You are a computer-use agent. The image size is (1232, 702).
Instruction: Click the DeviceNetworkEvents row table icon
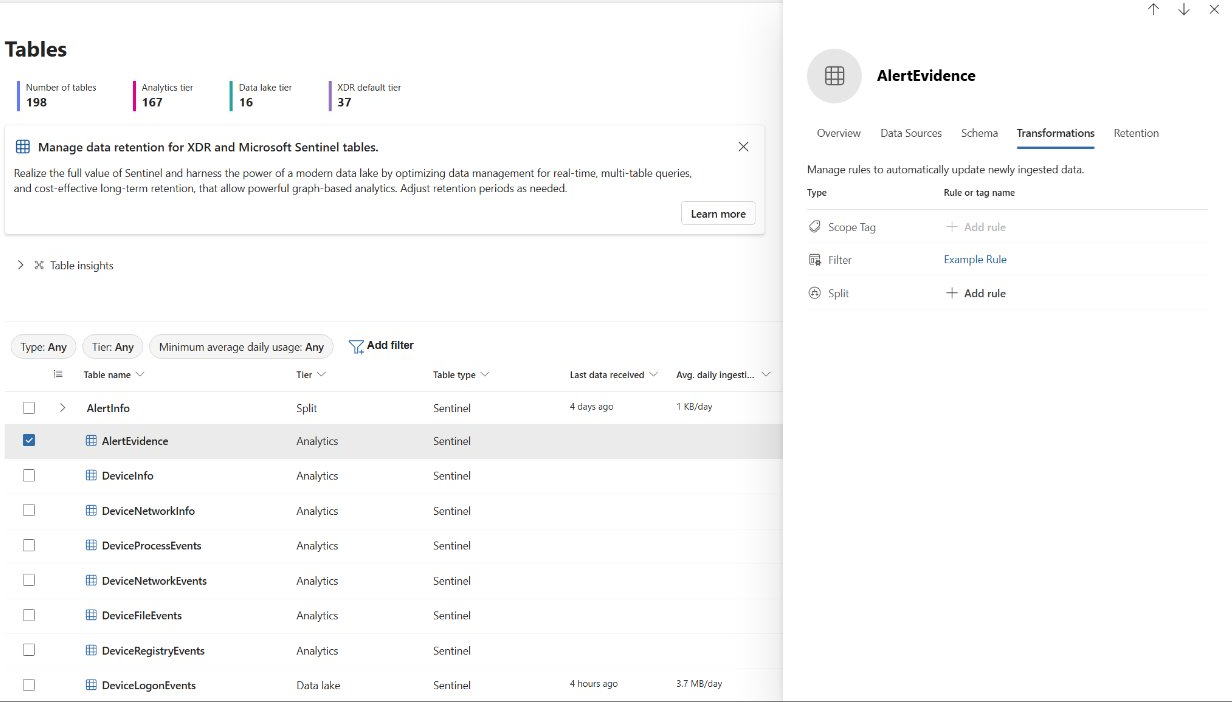coord(91,581)
